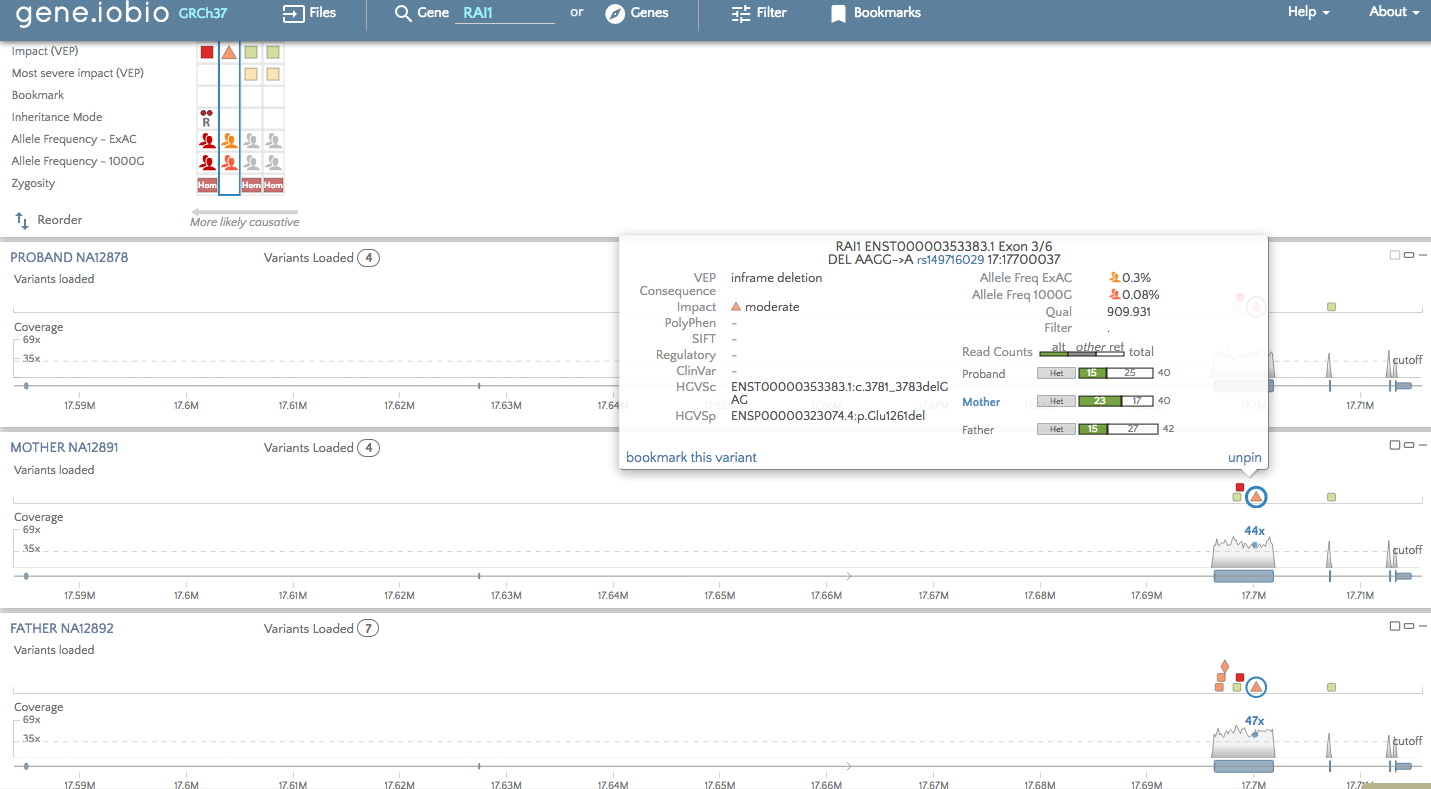Click the magnifier icon beside Gene
The width and height of the screenshot is (1431, 789).
click(403, 14)
